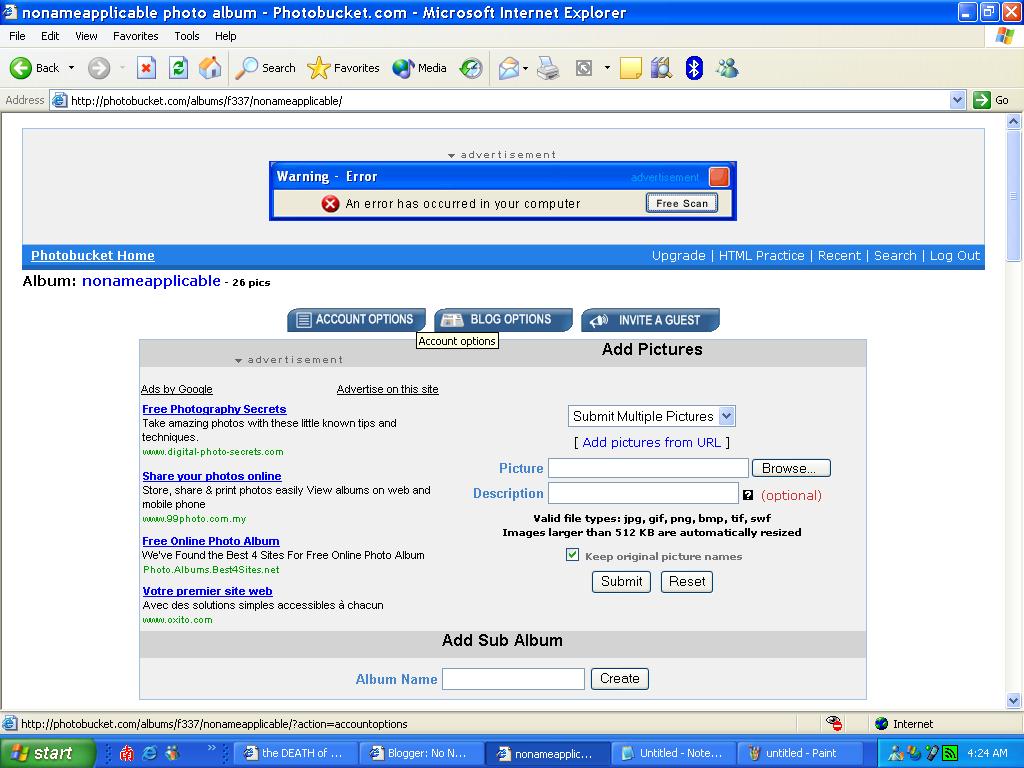Open the Favorites menu

pyautogui.click(x=136, y=36)
